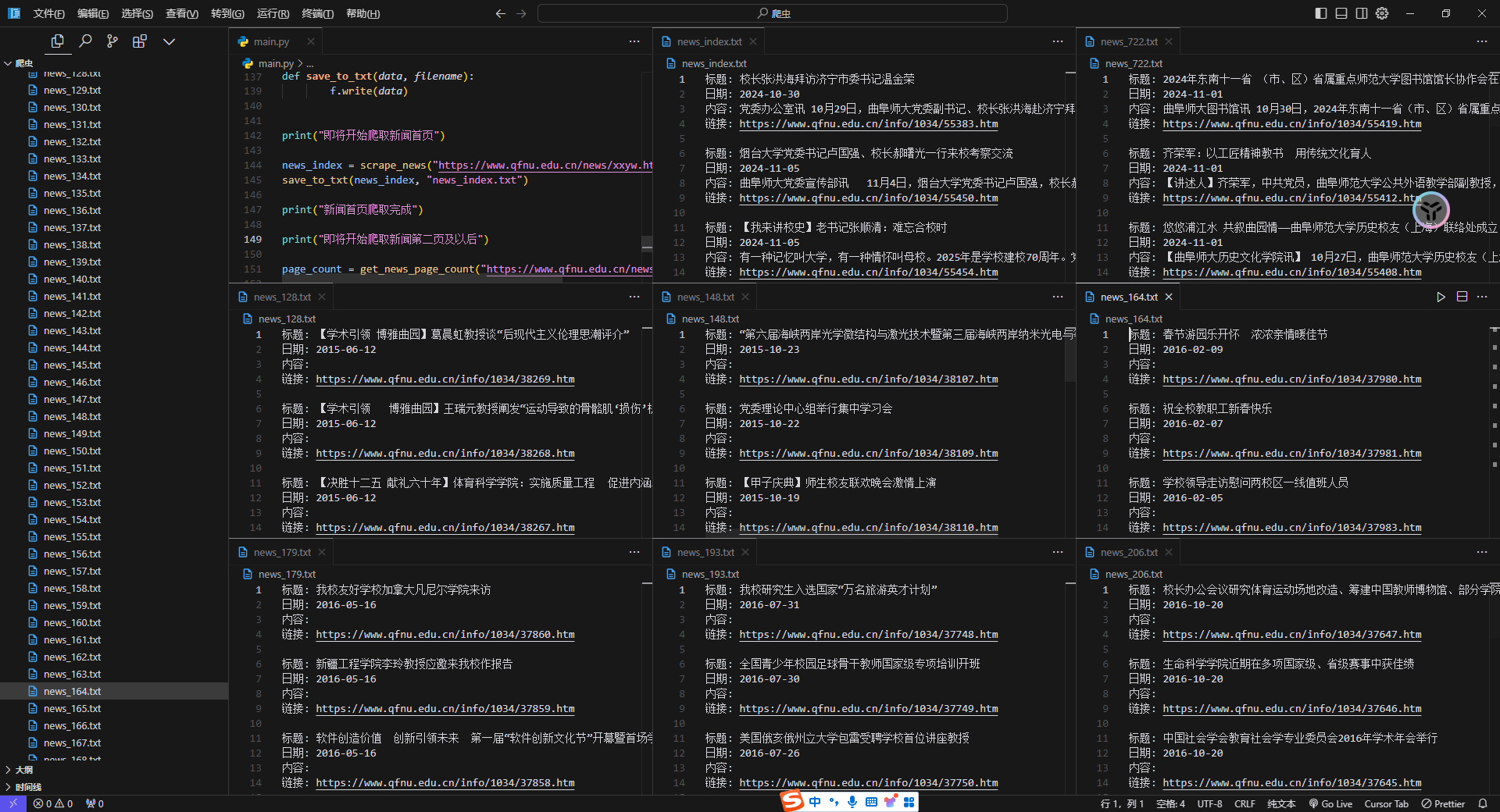Open the remote window icon in the status bar
Viewport: 1500px width, 812px height.
point(13,803)
